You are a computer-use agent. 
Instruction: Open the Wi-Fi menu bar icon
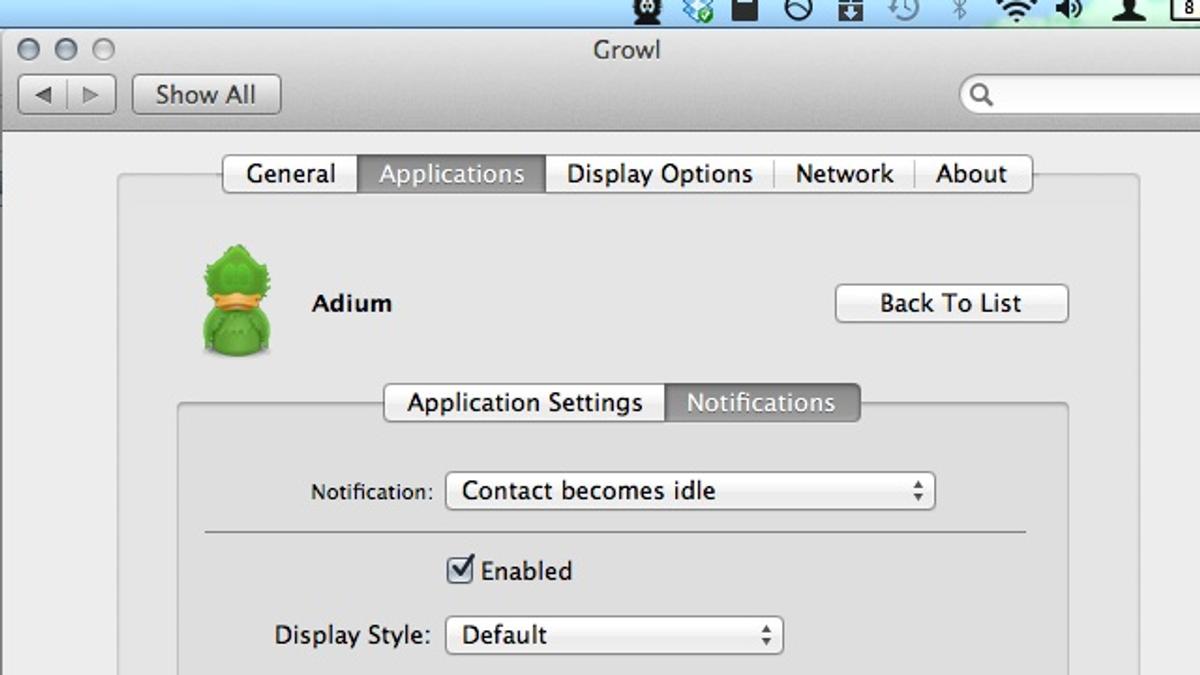tap(1015, 11)
